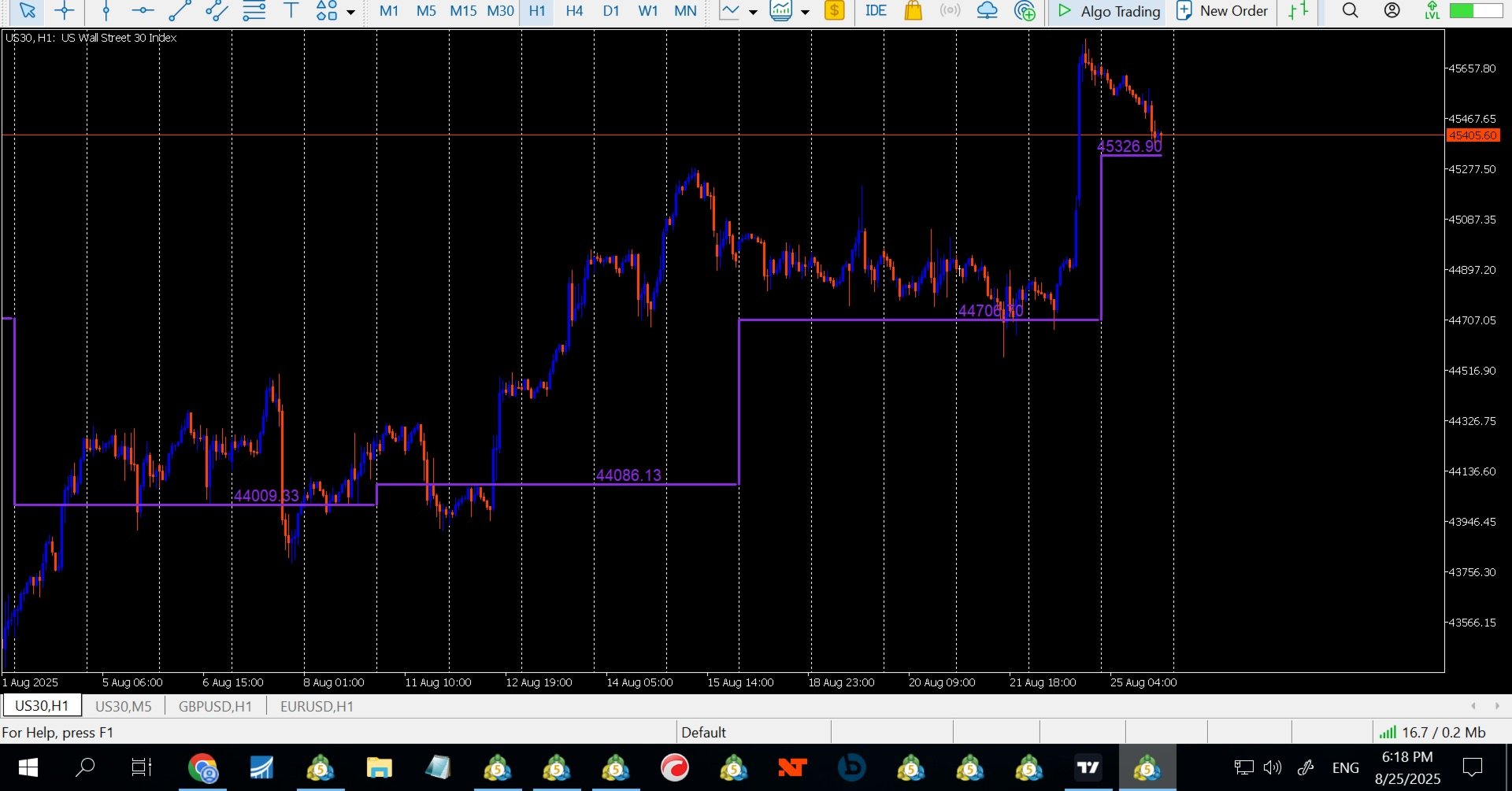1512x791 pixels.
Task: Switch to the US30,H1 chart tab
Action: (x=42, y=706)
